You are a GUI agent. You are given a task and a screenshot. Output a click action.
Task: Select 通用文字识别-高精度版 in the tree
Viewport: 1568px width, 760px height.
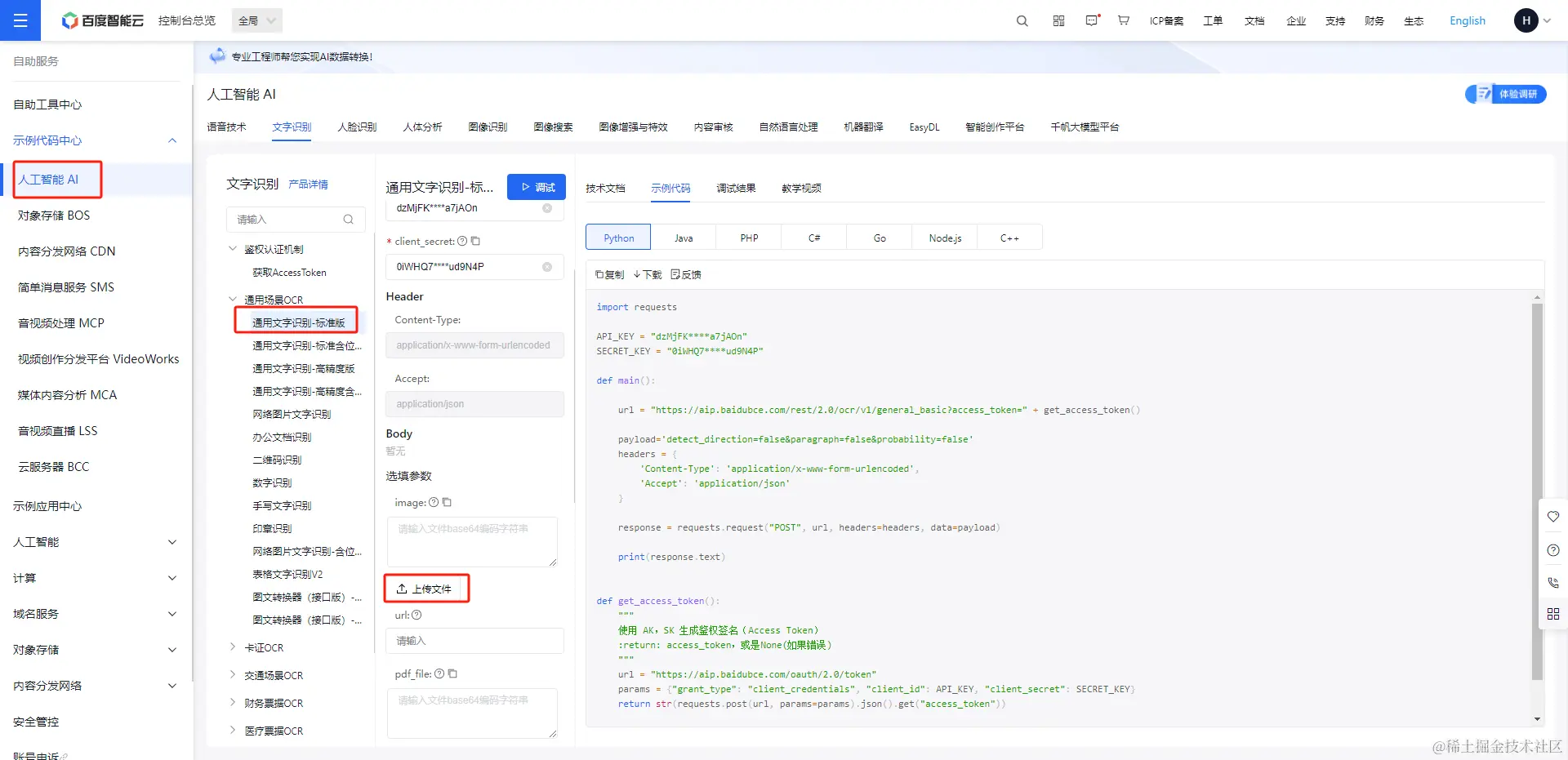click(x=304, y=369)
